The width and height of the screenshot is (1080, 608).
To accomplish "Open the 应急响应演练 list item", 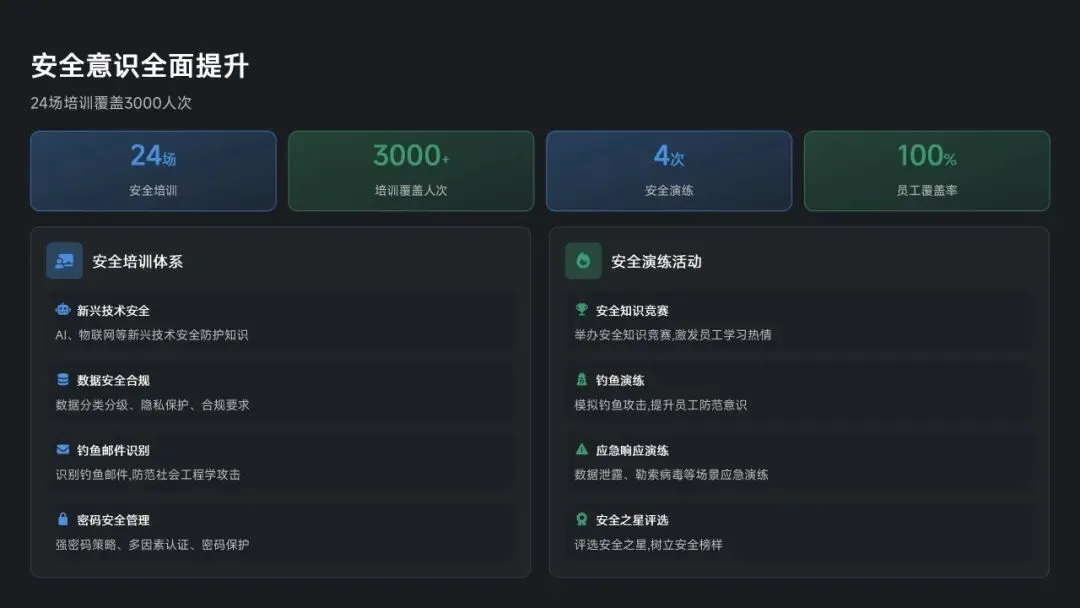I will (x=799, y=462).
